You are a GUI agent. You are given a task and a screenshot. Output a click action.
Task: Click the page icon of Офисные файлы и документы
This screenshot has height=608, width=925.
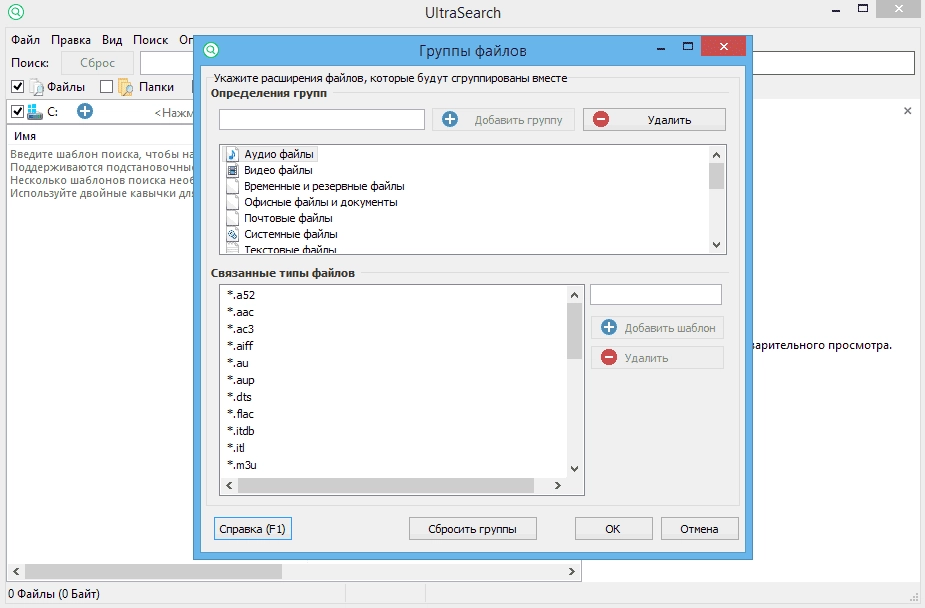point(232,202)
